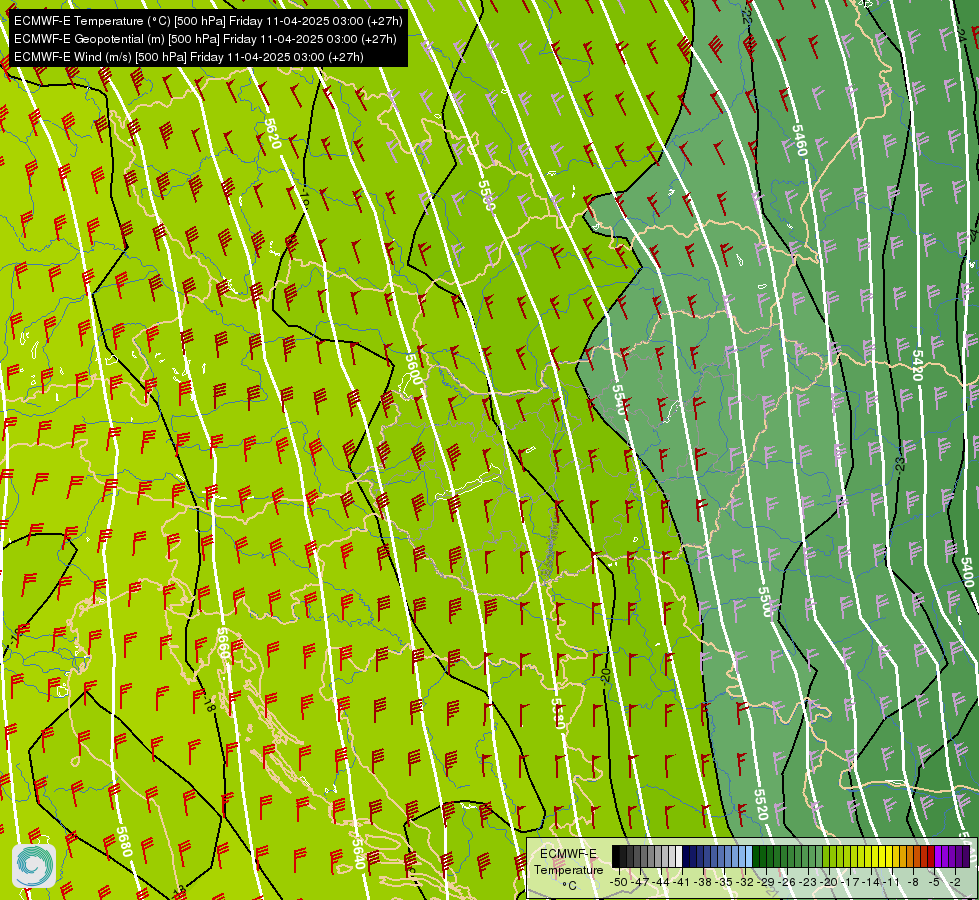Screen dimensions: 979x900
Task: Click the -2 value on the legend scale
Action: 955,882
